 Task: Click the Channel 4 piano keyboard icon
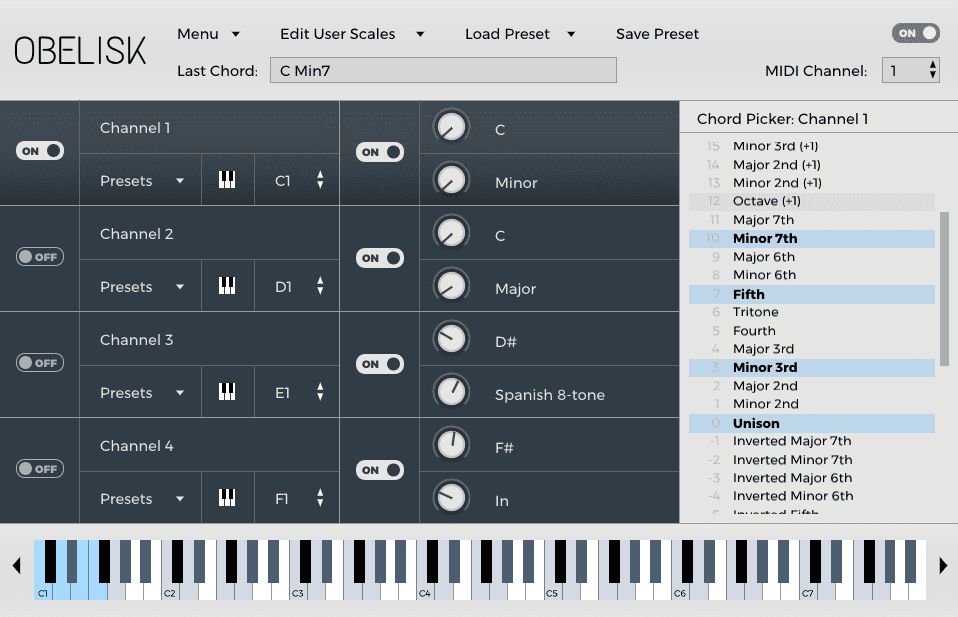click(227, 499)
